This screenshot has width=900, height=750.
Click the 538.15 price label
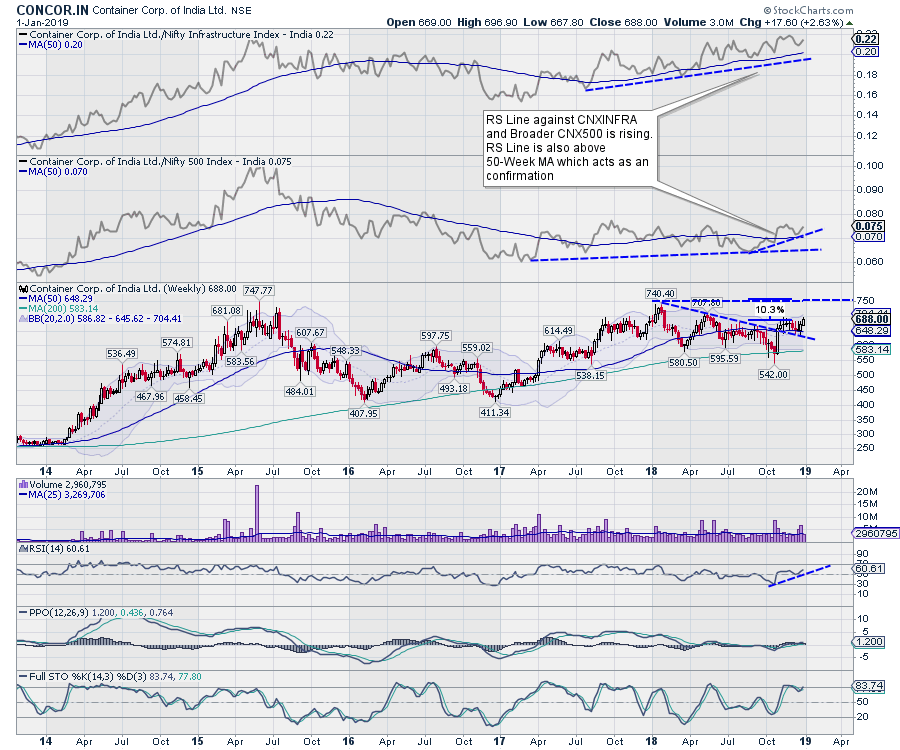click(x=590, y=376)
